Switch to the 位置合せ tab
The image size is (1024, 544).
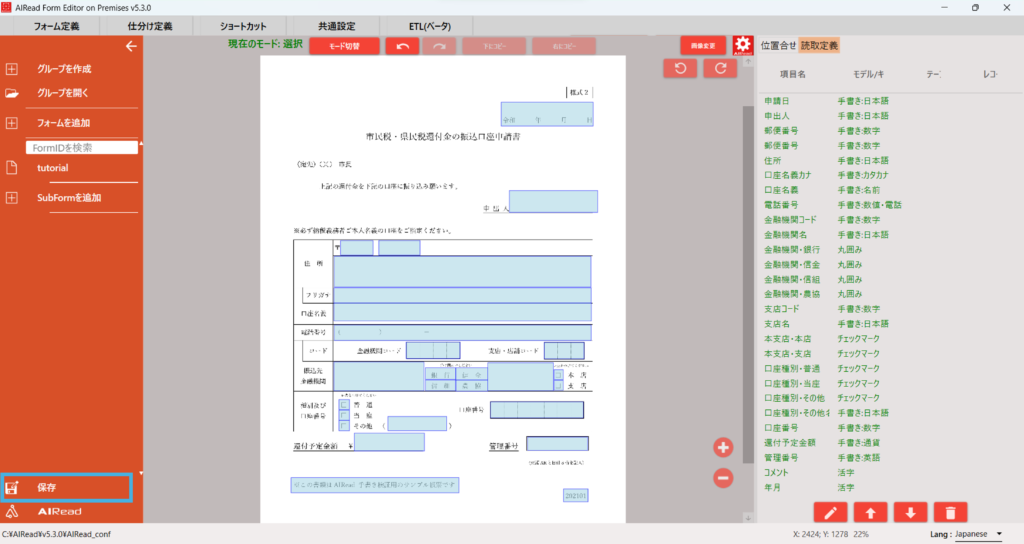(778, 45)
